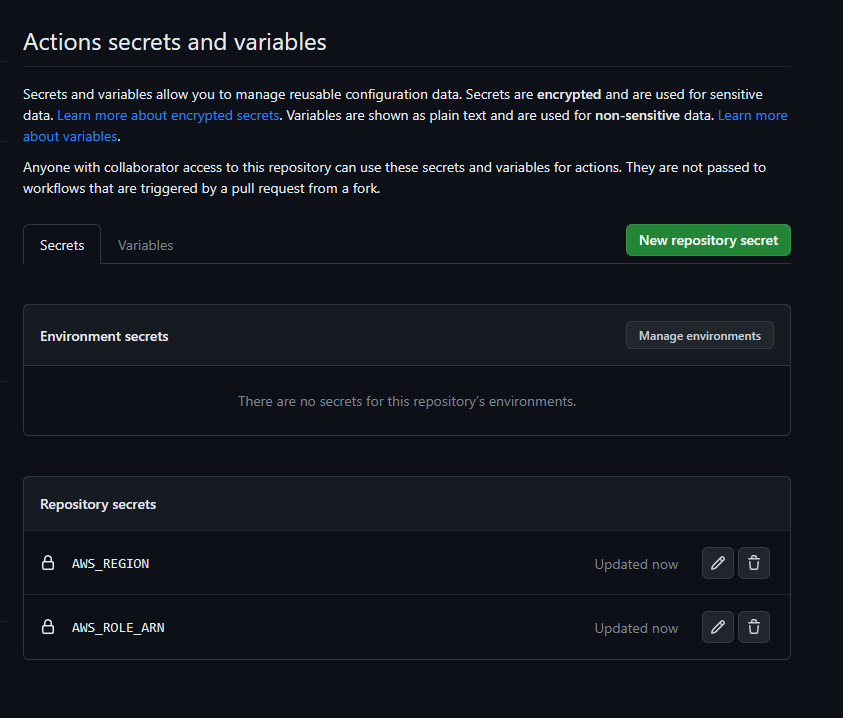
Task: Click the Repository secrets heading
Action: click(x=98, y=504)
